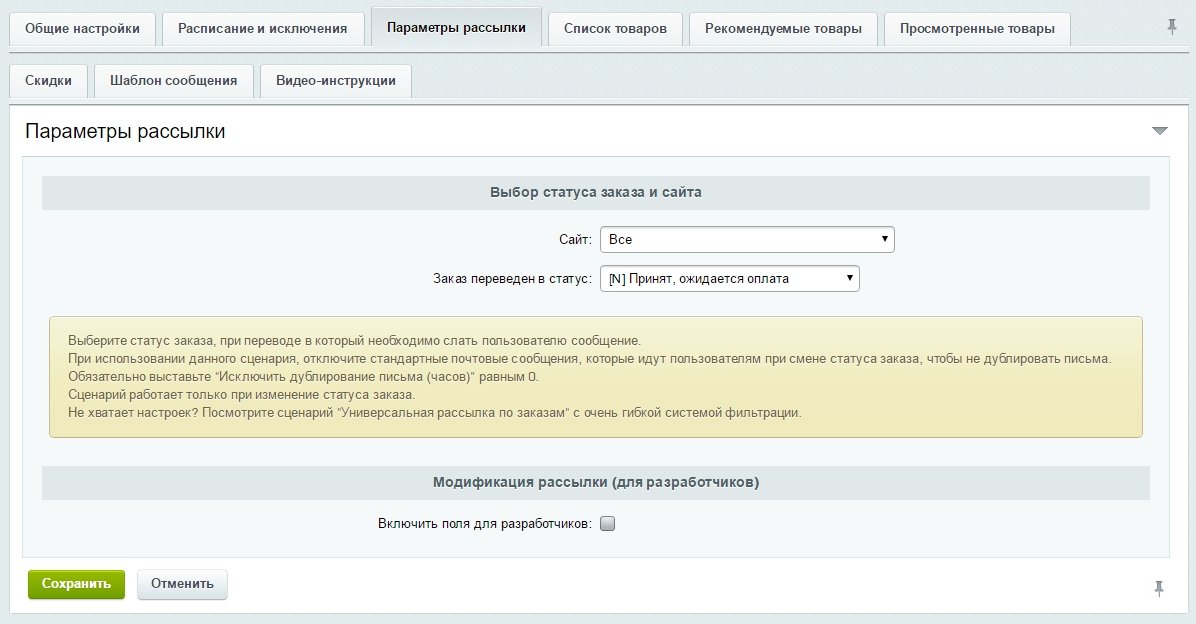Image resolution: width=1196 pixels, height=624 pixels.
Task: Click the yellow hint box about order status
Action: pos(596,377)
